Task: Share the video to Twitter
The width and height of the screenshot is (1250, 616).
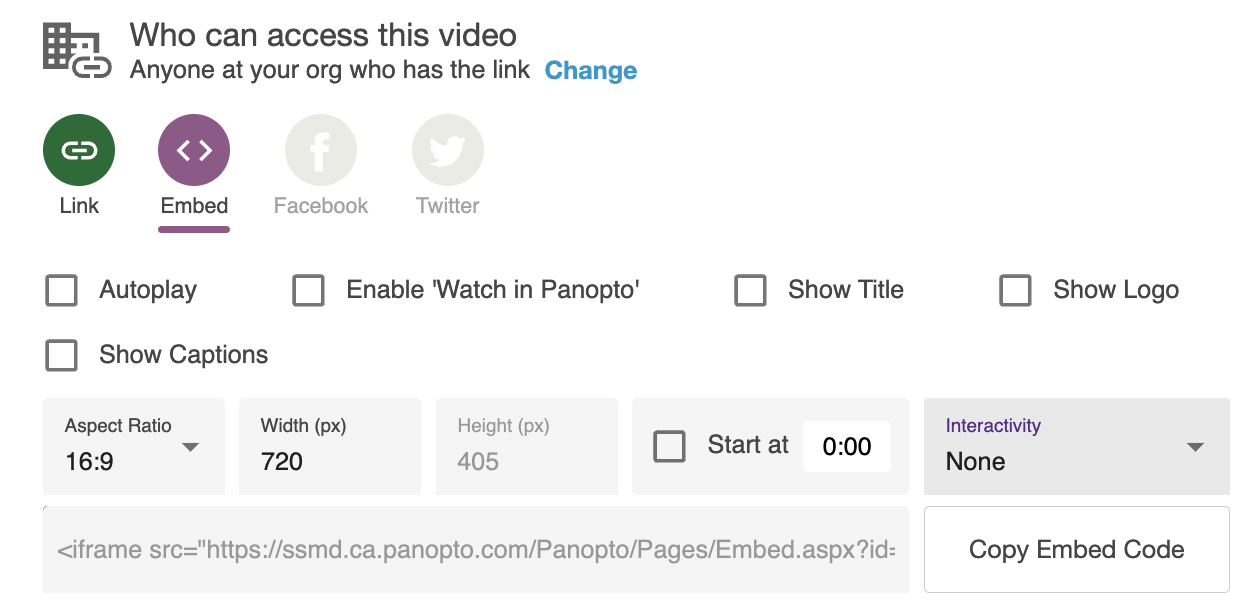Action: pyautogui.click(x=447, y=149)
